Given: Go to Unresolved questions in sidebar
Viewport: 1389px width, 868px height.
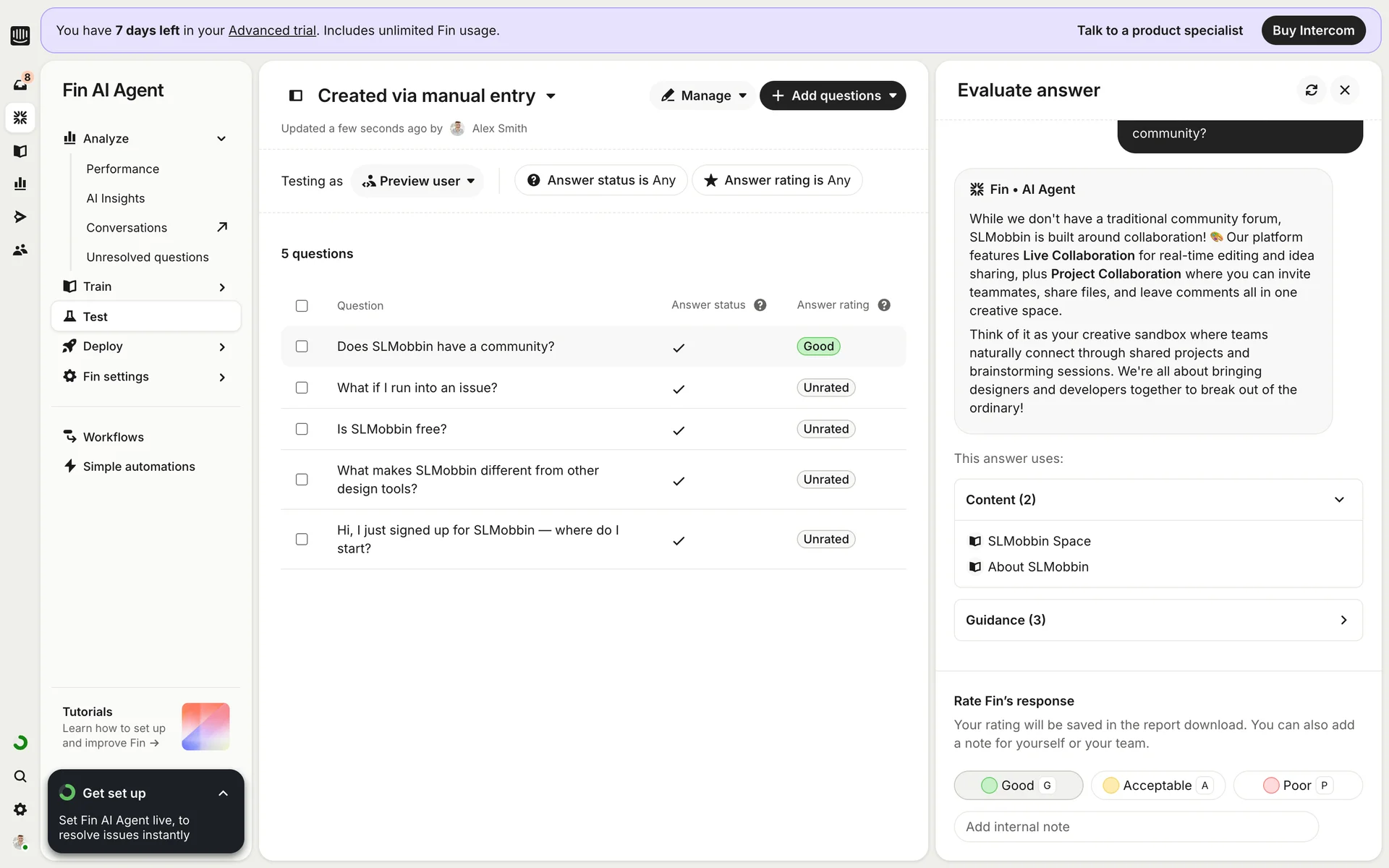Looking at the screenshot, I should pyautogui.click(x=147, y=257).
